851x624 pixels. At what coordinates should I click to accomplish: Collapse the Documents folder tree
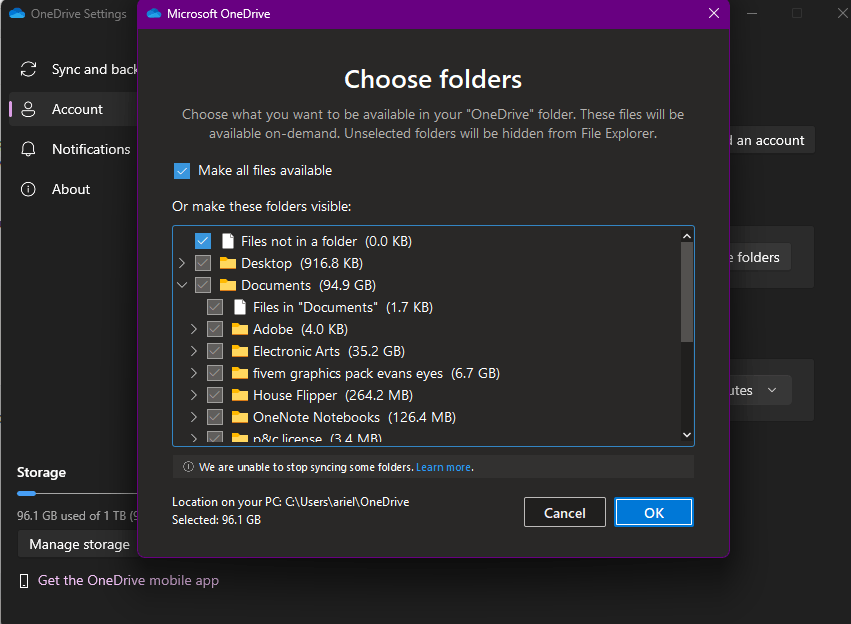click(x=182, y=285)
